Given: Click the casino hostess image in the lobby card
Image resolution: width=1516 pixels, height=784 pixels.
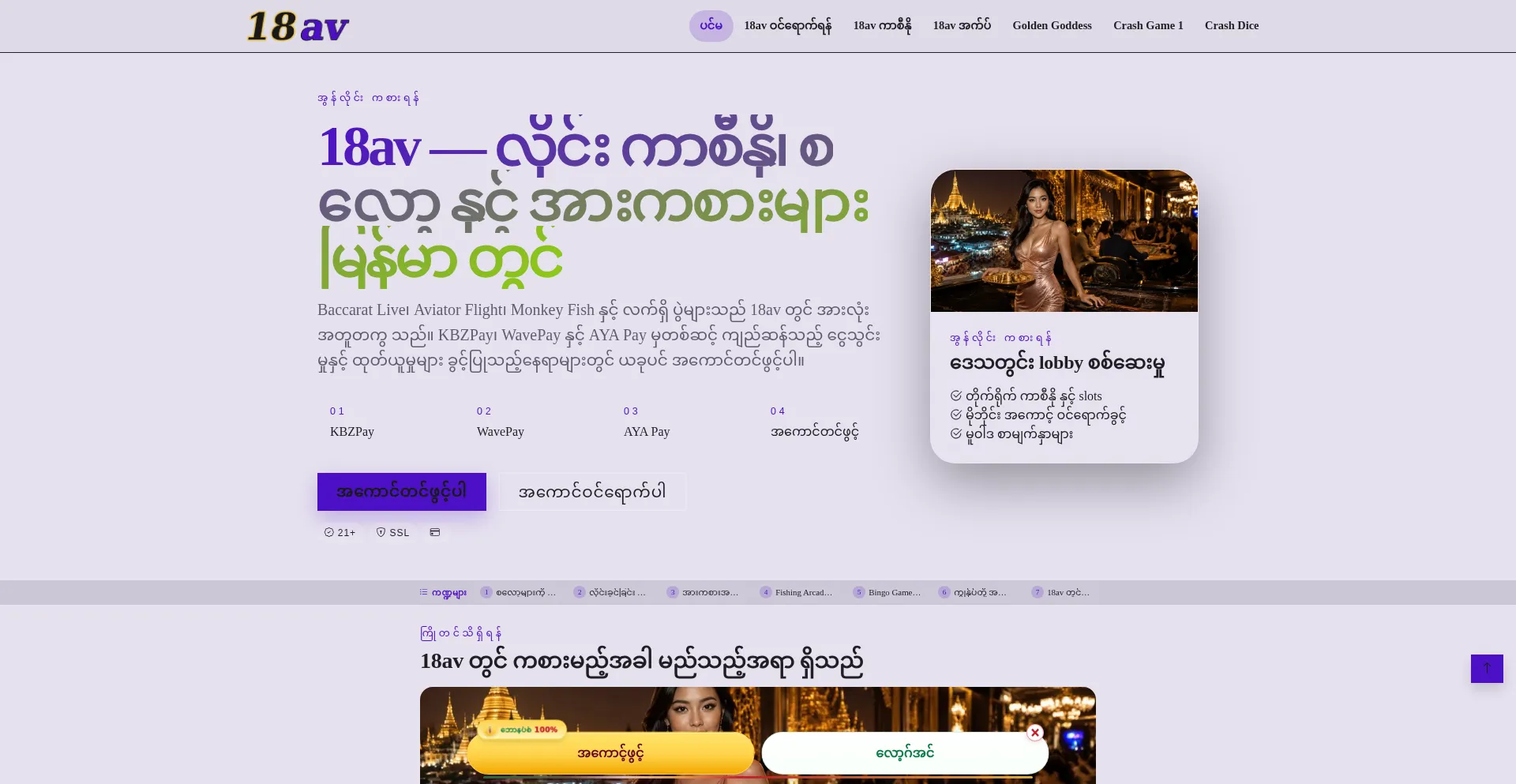Looking at the screenshot, I should 1064,241.
